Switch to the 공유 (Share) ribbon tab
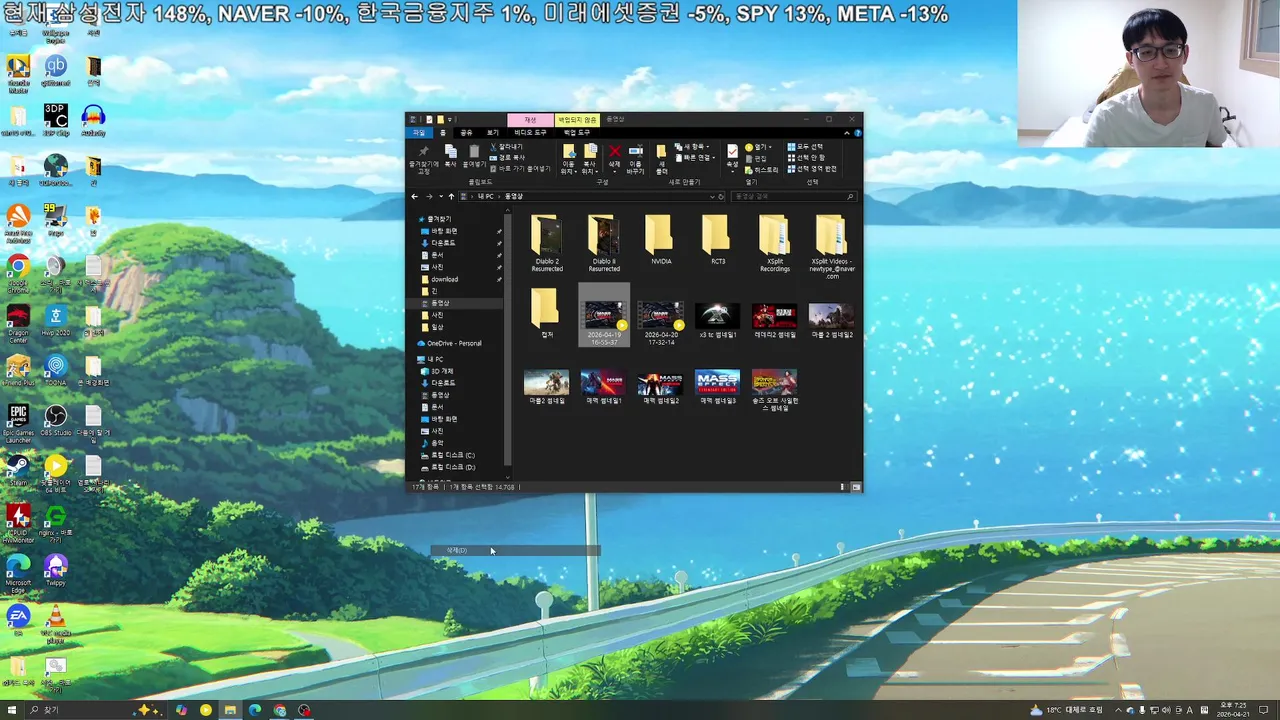Viewport: 1280px width, 720px height. 466,132
